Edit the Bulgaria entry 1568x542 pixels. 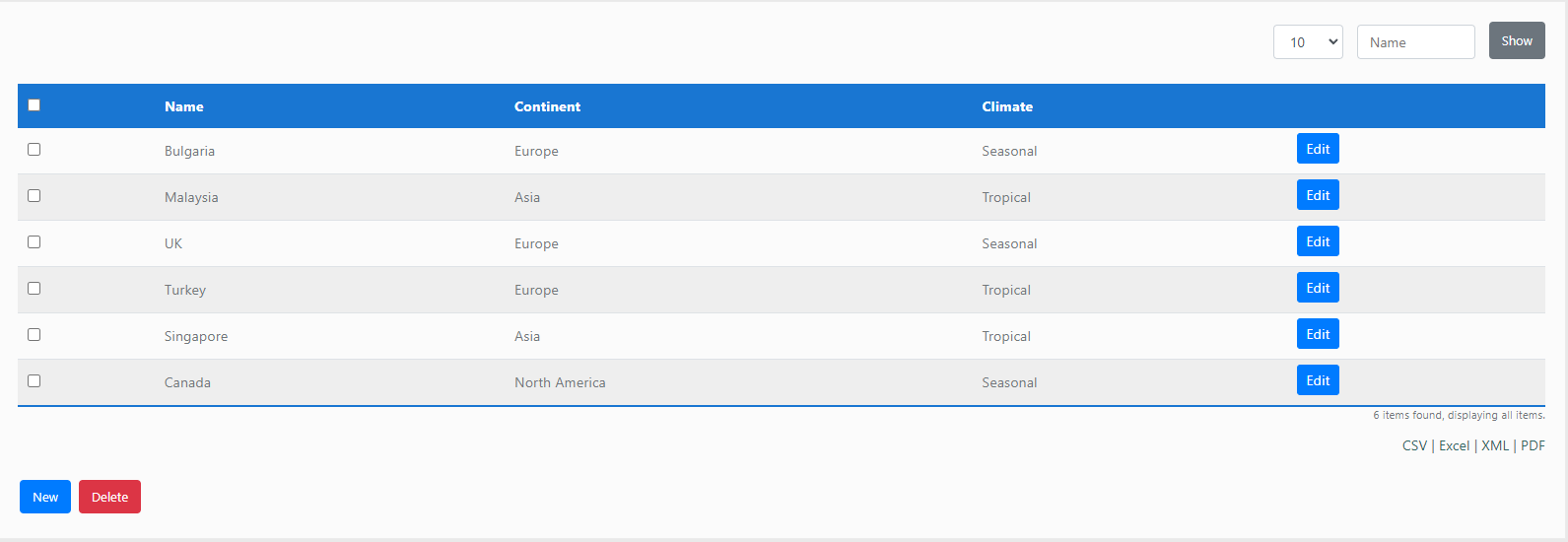pos(1318,149)
